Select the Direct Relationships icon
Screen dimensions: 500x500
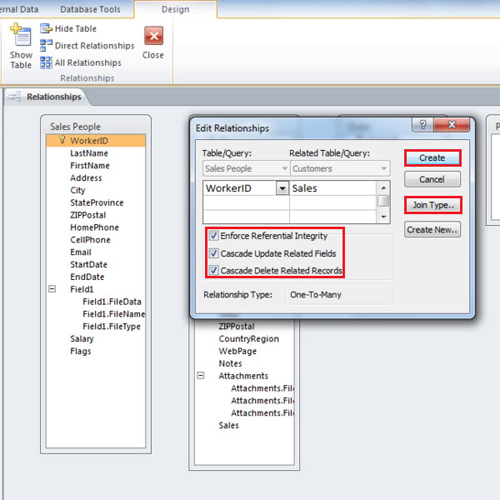[x=46, y=46]
